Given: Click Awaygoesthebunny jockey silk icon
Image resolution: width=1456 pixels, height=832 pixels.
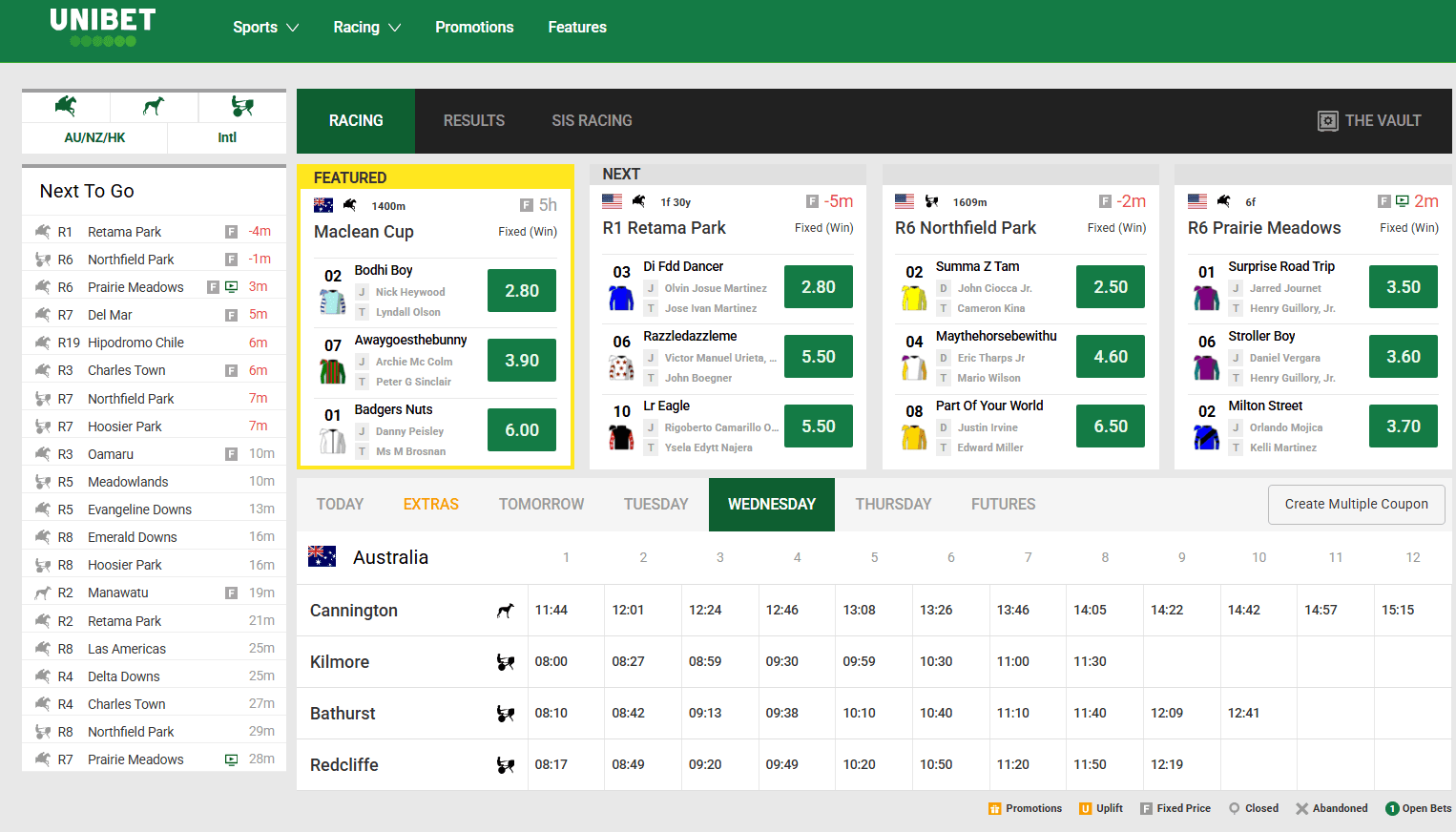Looking at the screenshot, I should click(332, 371).
